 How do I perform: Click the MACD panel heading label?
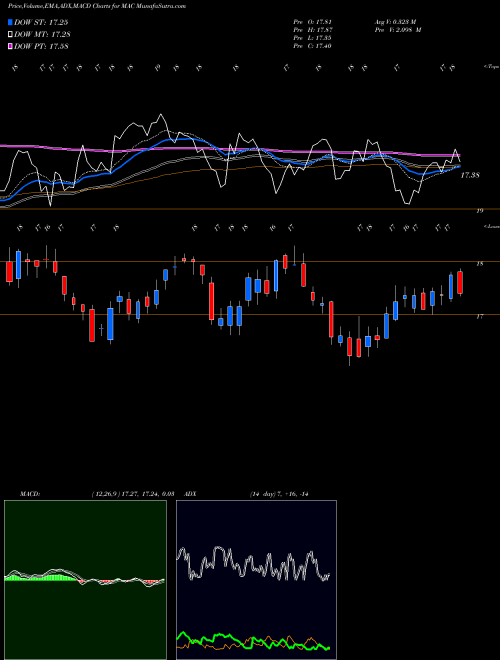point(30,494)
